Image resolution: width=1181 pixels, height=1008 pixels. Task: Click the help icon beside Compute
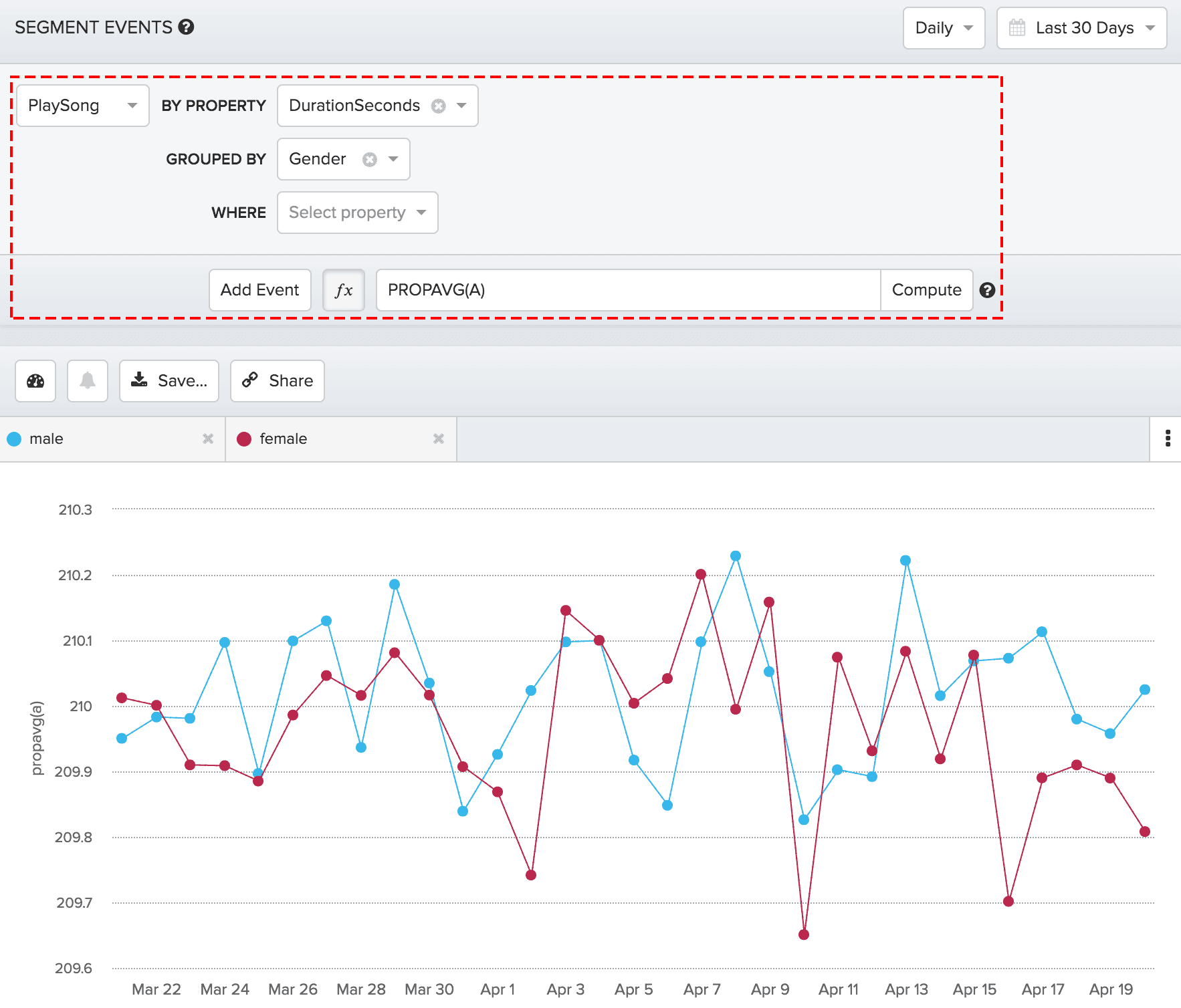click(x=987, y=290)
